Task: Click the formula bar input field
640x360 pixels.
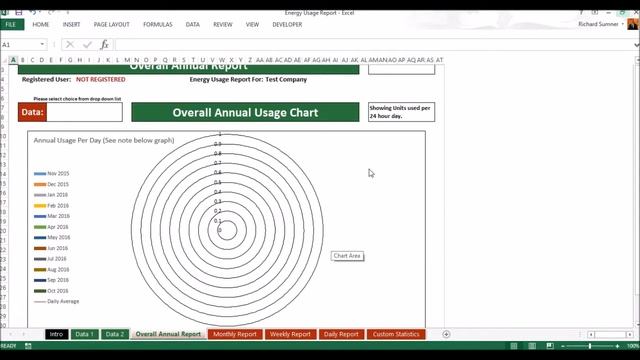Action: [373, 44]
